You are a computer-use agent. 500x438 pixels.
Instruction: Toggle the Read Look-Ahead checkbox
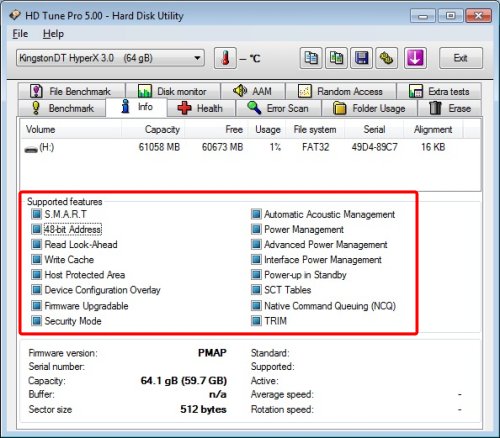tap(36, 244)
